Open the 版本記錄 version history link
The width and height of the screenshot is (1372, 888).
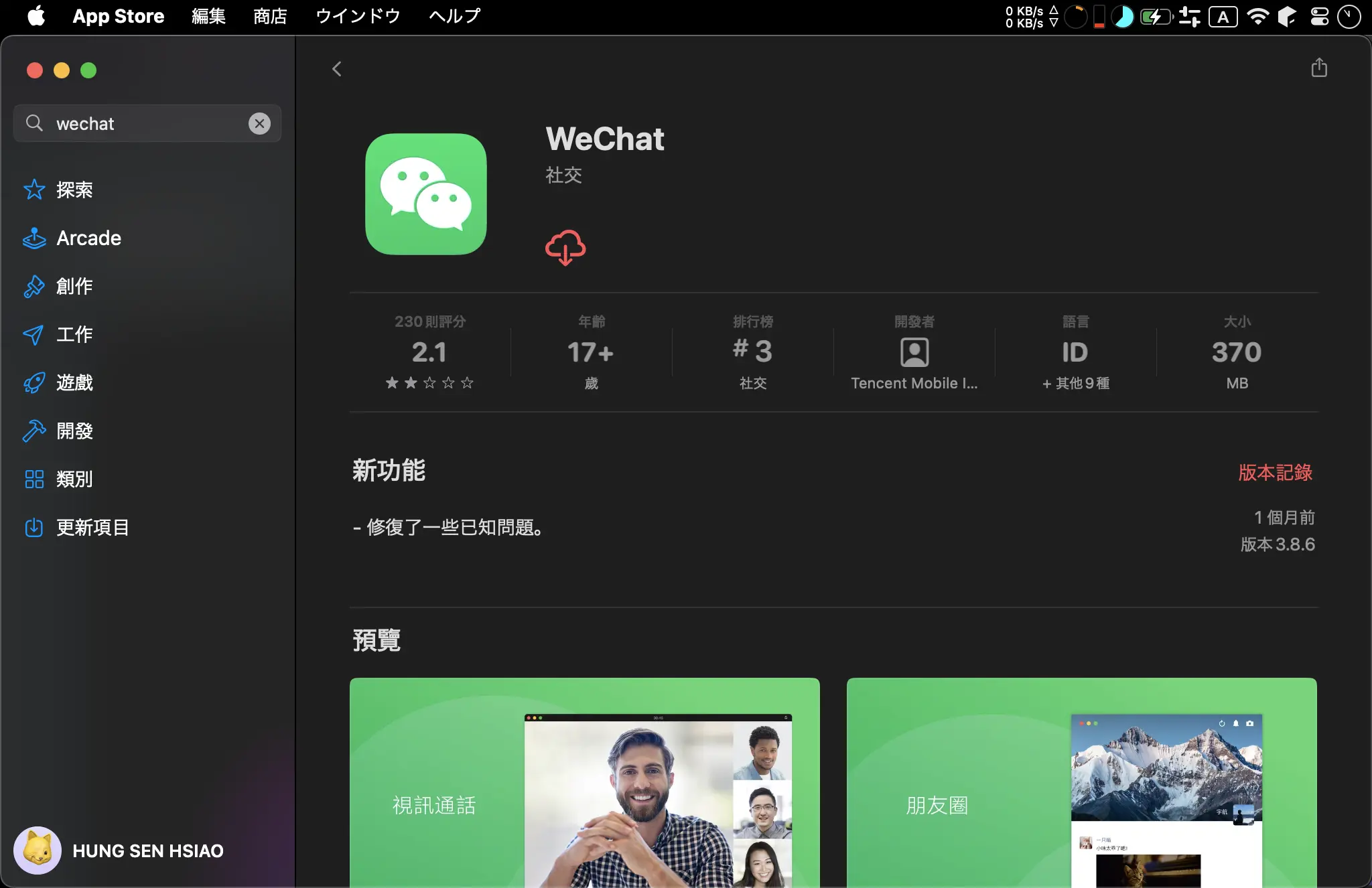[x=1275, y=472]
